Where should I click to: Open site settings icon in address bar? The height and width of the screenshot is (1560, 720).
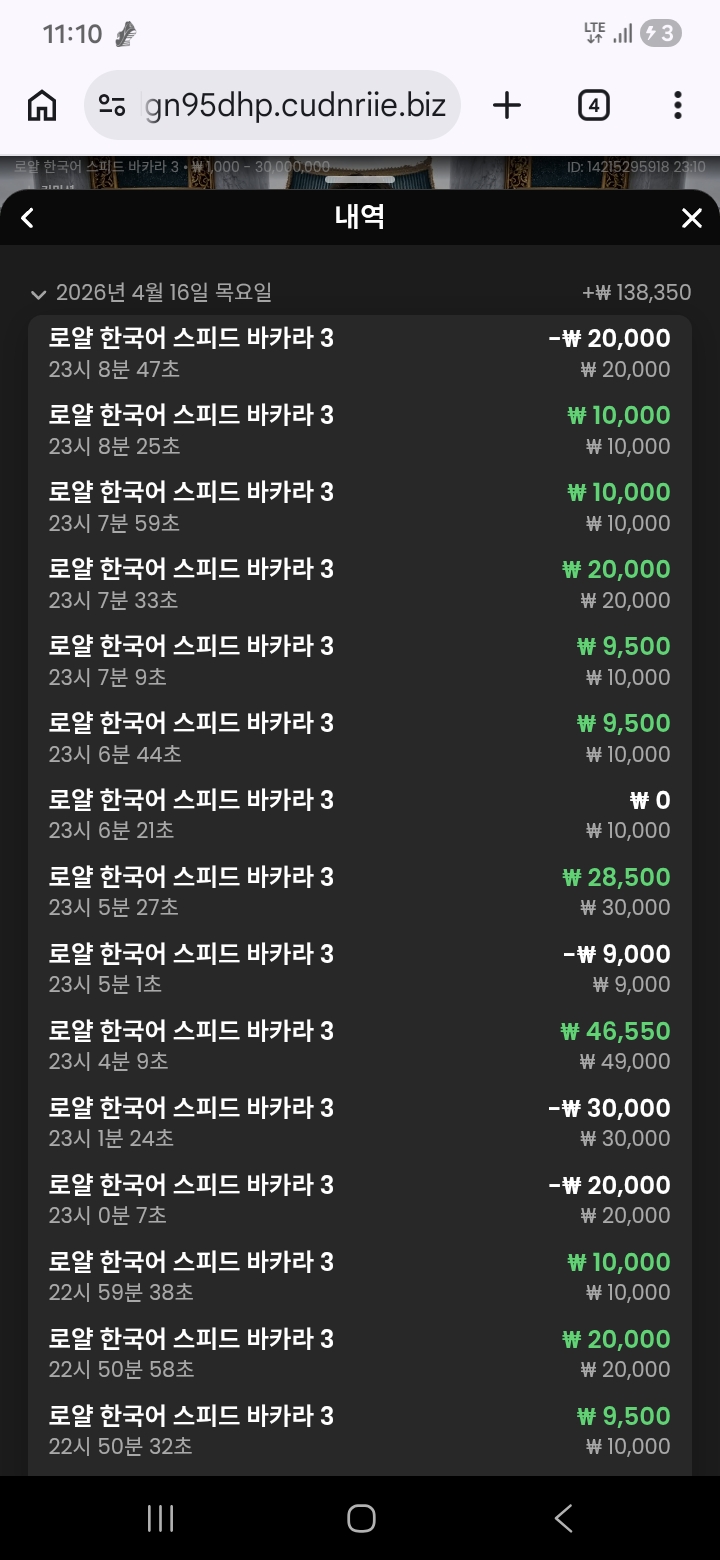click(112, 105)
